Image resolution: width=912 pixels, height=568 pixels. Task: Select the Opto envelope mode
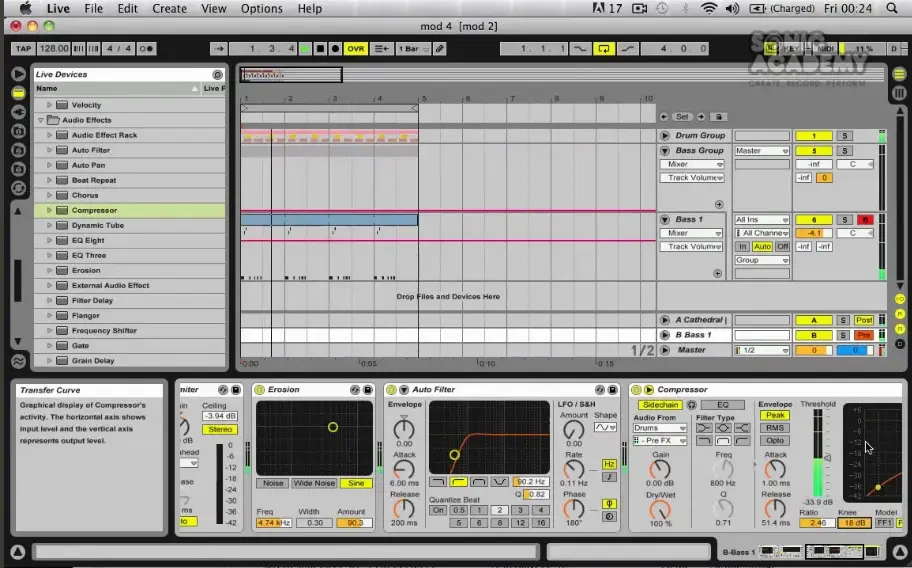(775, 441)
